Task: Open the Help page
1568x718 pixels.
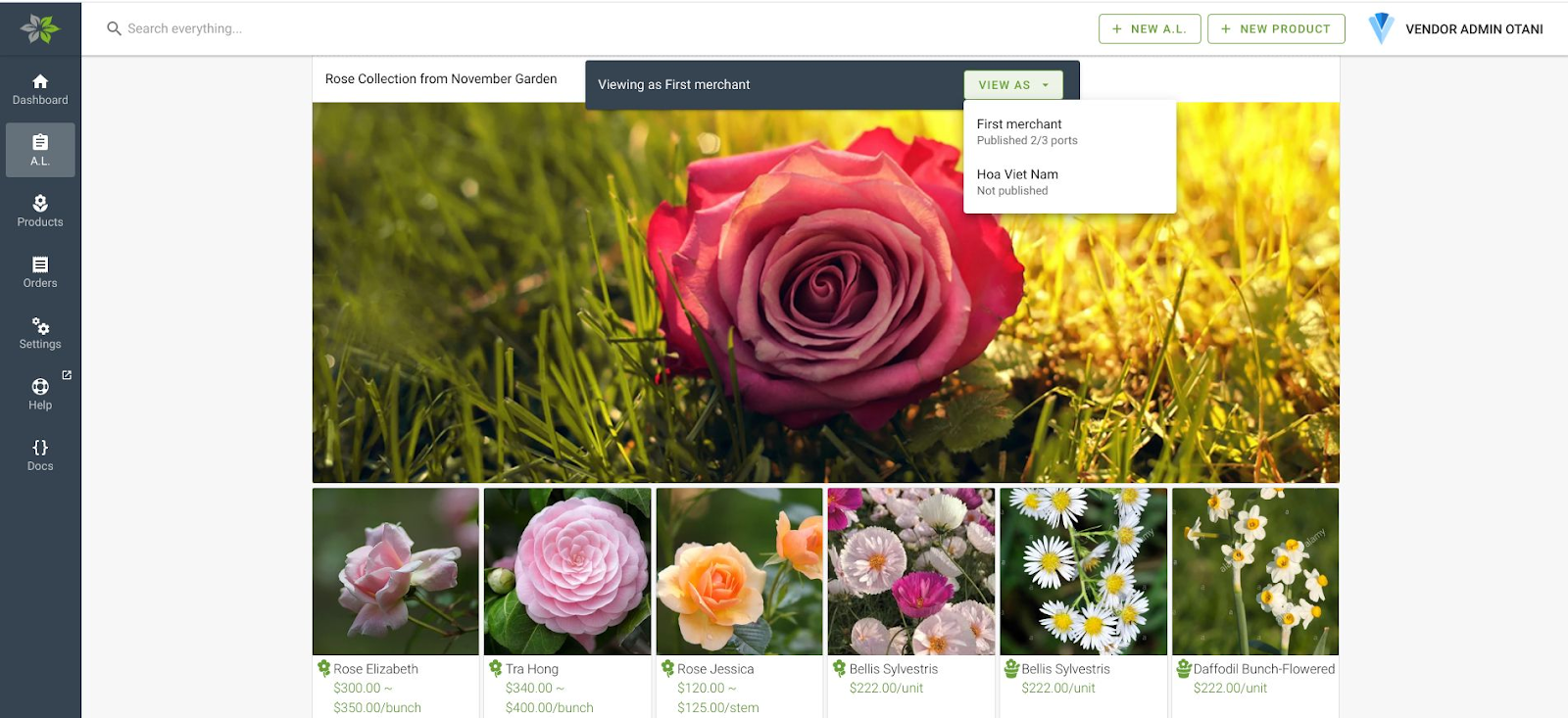Action: point(40,394)
